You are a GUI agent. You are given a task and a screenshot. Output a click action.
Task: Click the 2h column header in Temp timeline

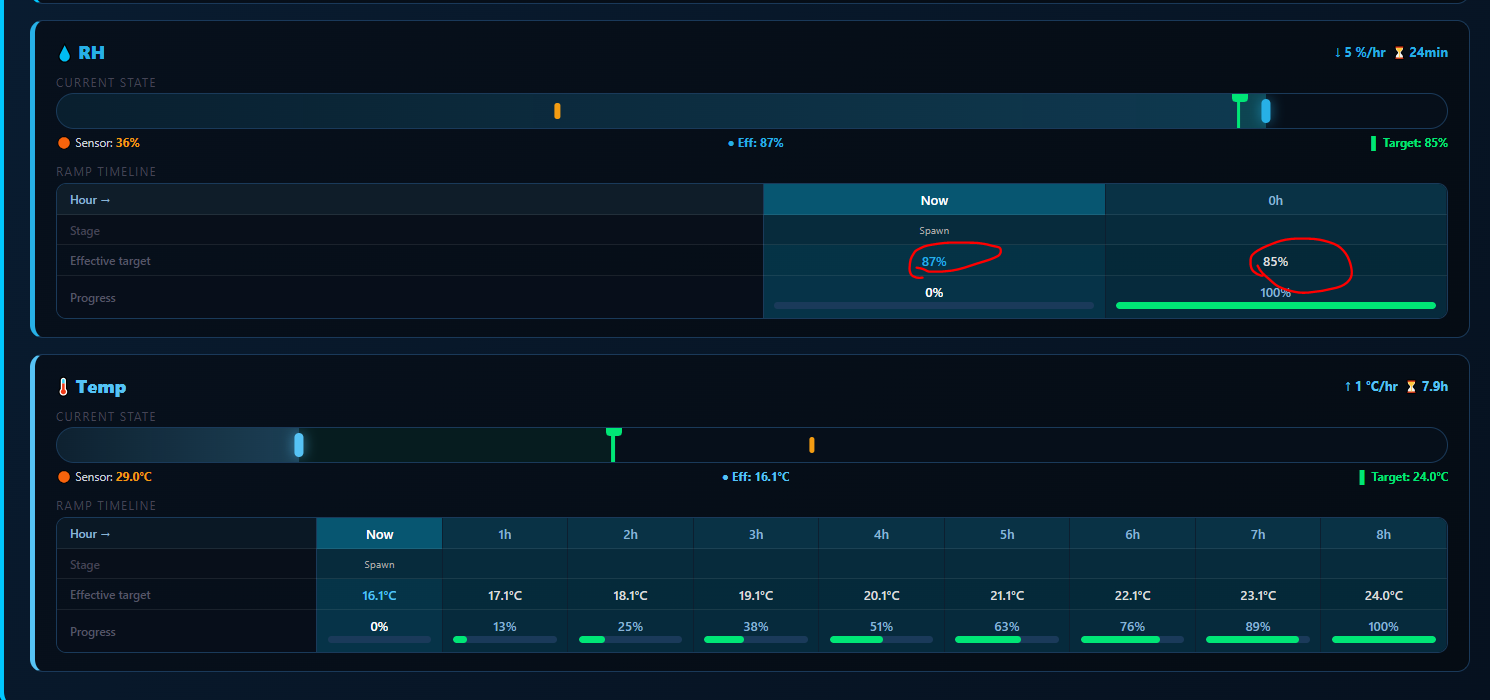tap(630, 534)
